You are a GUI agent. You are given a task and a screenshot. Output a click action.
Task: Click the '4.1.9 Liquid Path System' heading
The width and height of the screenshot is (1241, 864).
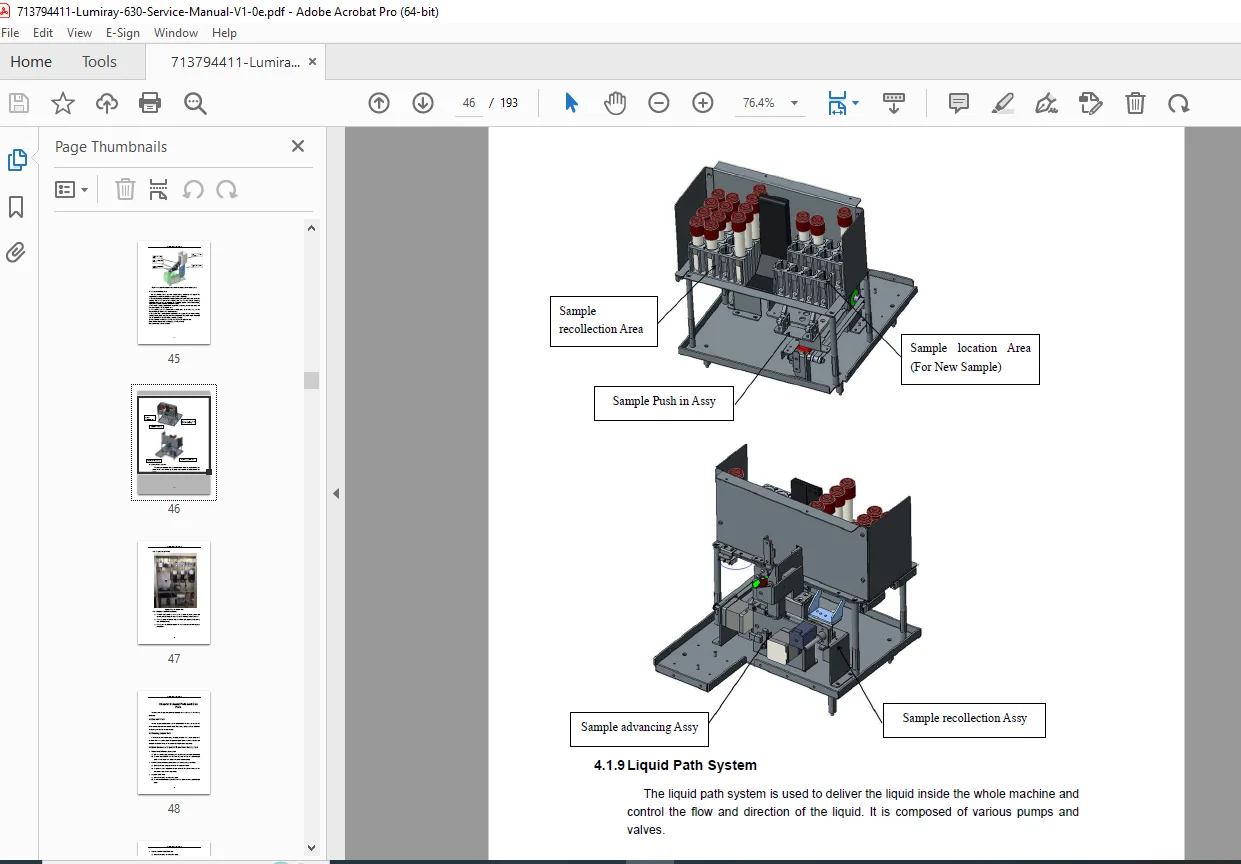click(x=675, y=765)
